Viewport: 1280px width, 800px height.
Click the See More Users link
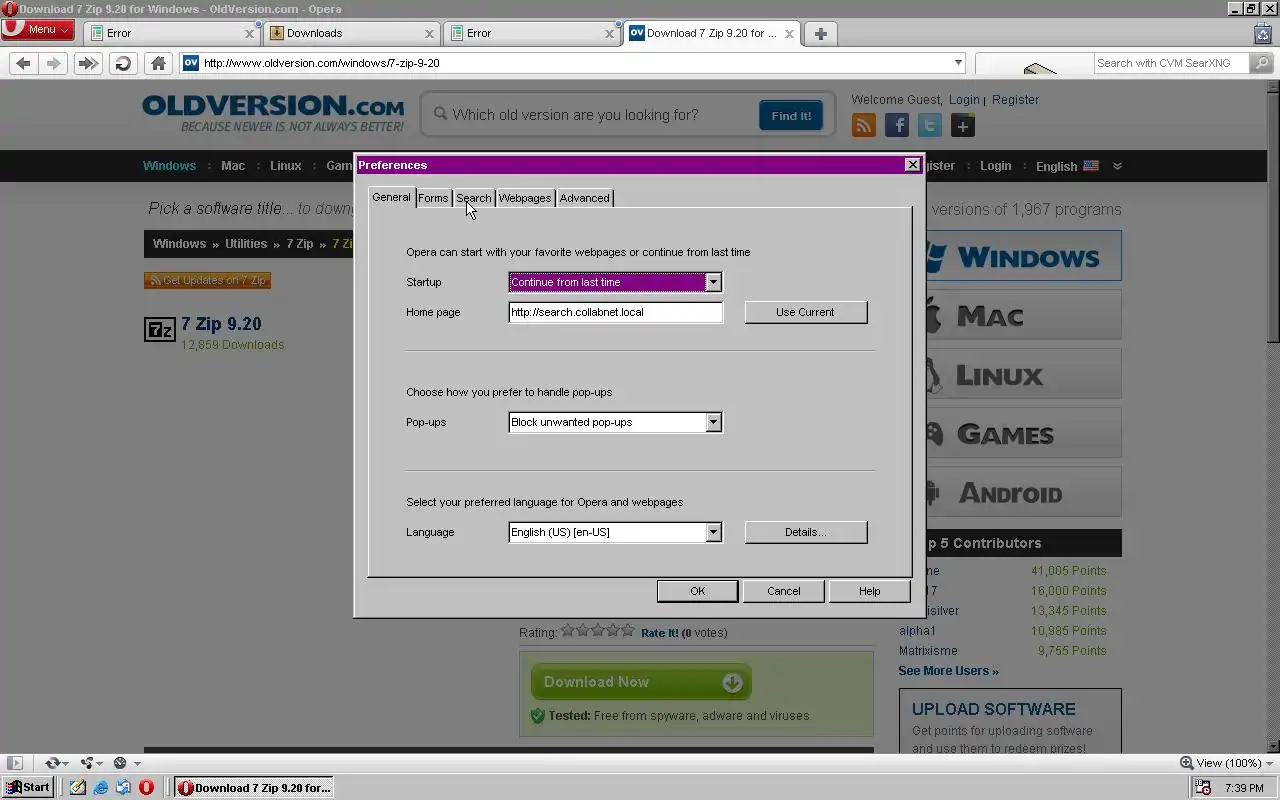[x=948, y=671]
